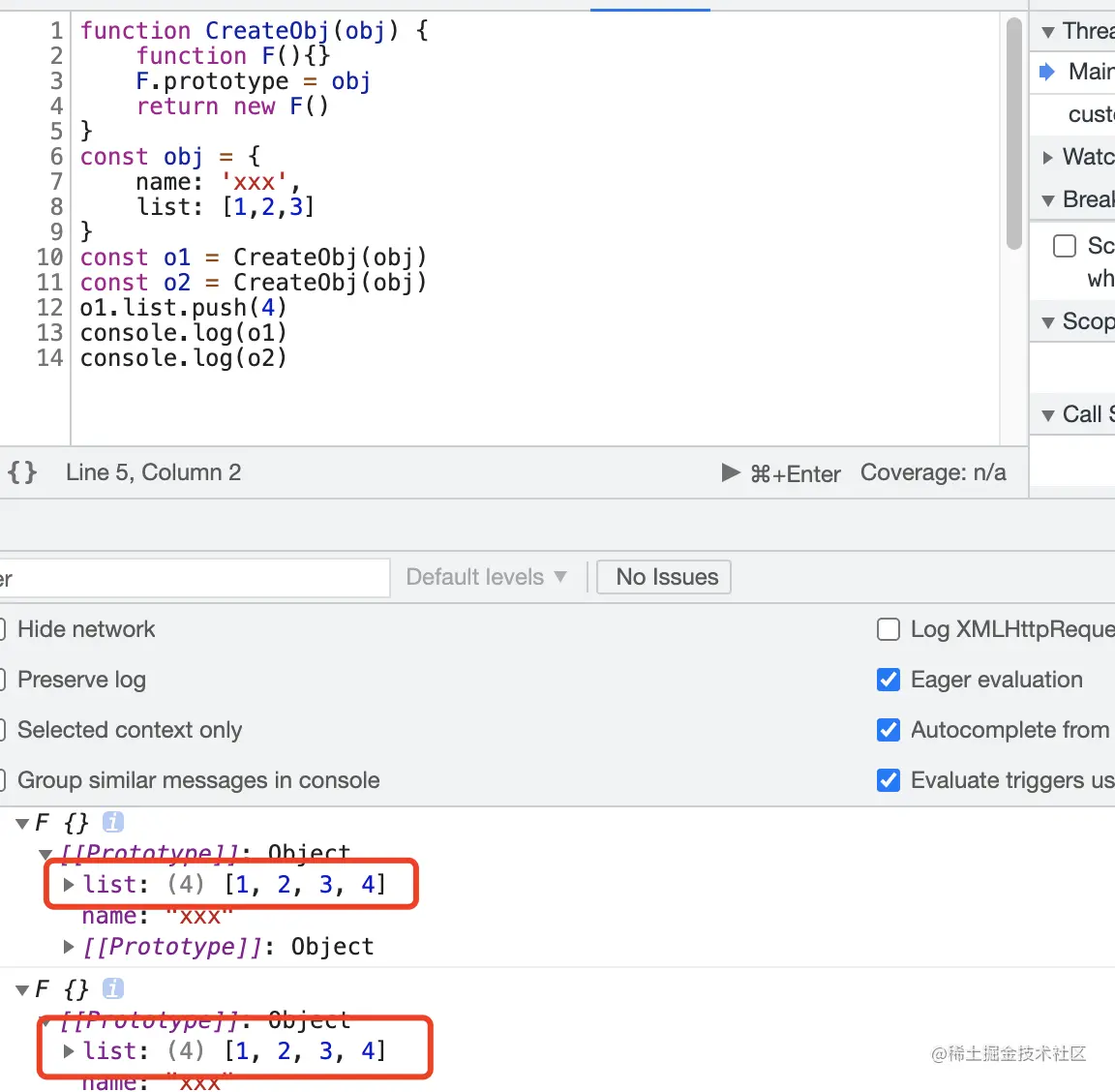
Task: Collapse the first F {} object
Action: tap(22, 824)
